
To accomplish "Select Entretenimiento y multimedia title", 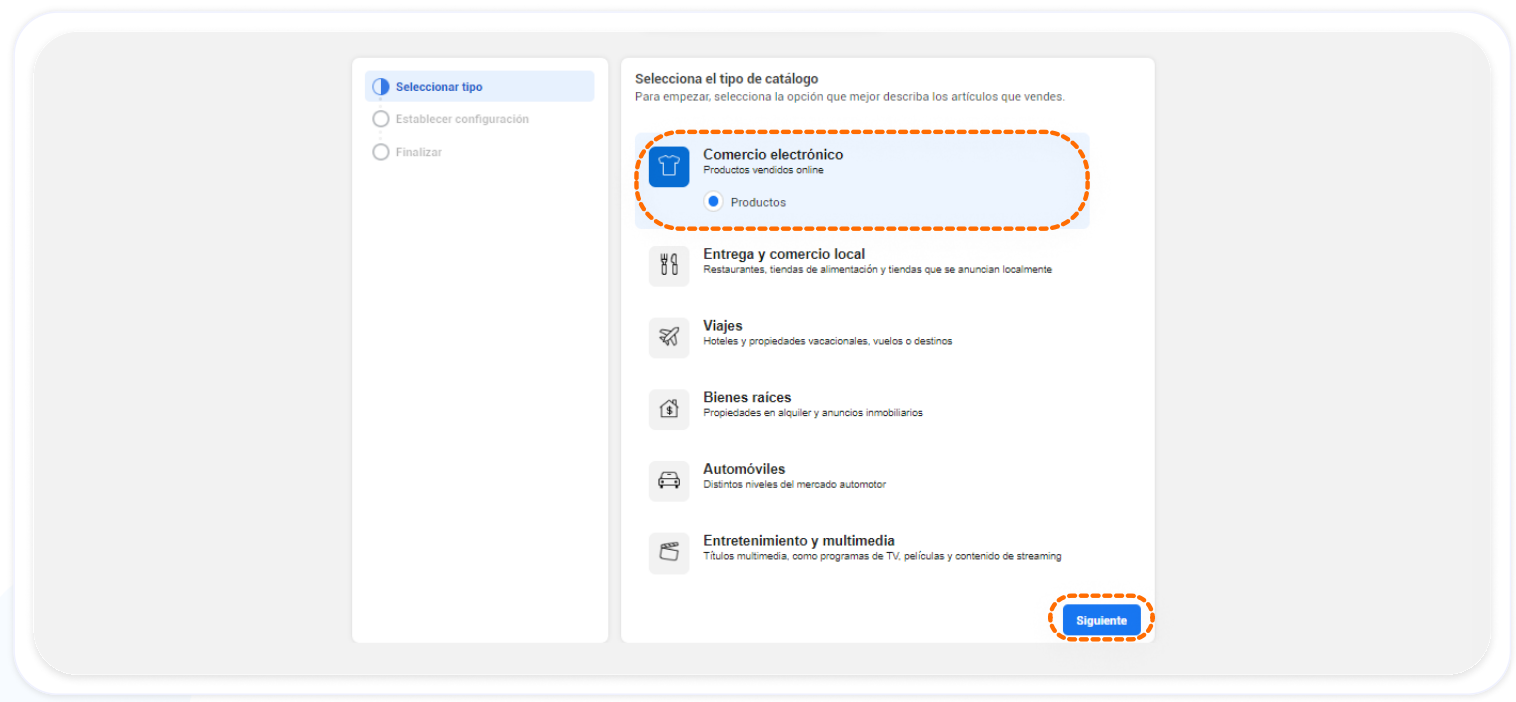I will [798, 541].
